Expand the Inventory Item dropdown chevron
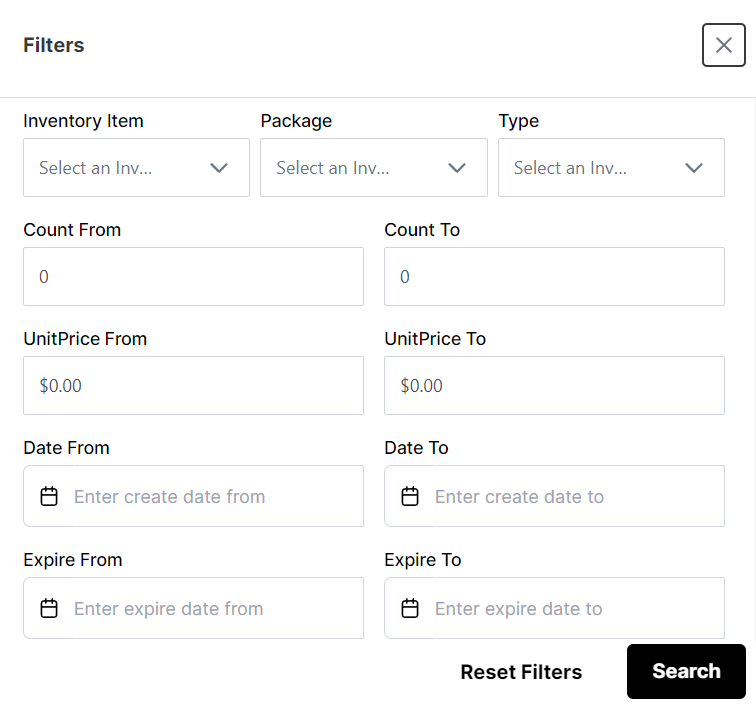Image resolution: width=756 pixels, height=715 pixels. point(219,168)
